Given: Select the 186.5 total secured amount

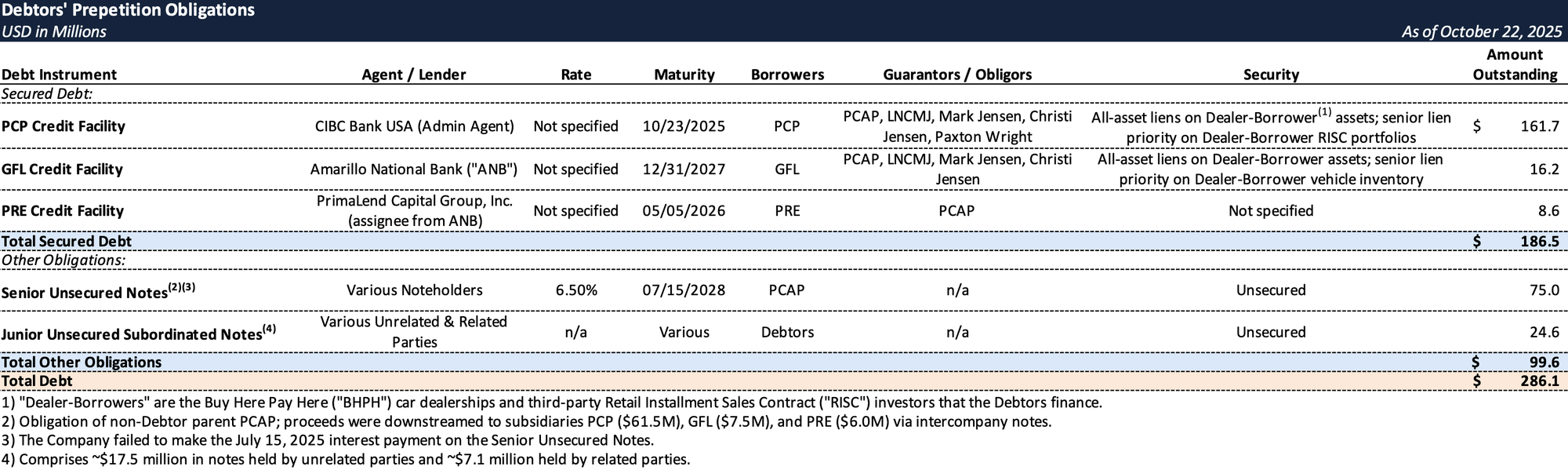Looking at the screenshot, I should point(1539,241).
